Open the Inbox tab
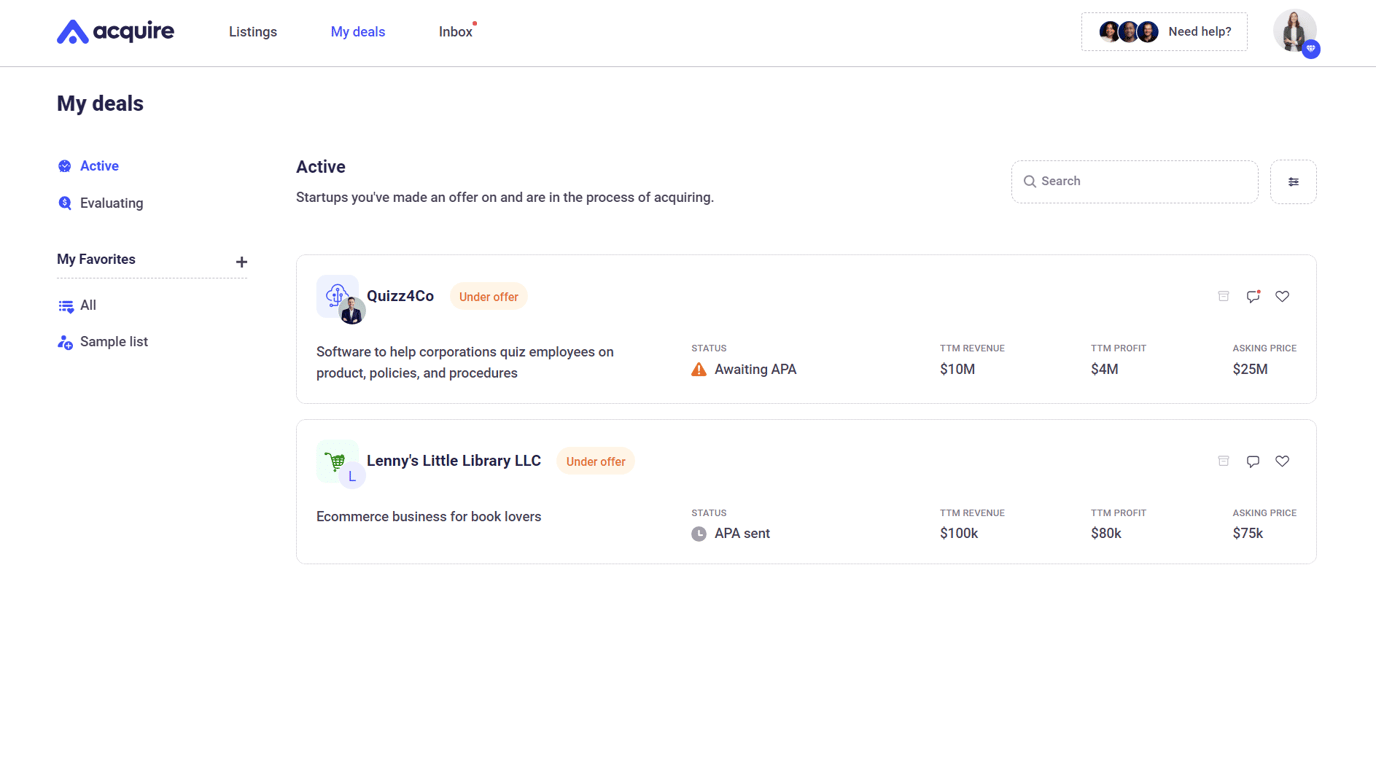This screenshot has height=772, width=1376. [x=455, y=31]
